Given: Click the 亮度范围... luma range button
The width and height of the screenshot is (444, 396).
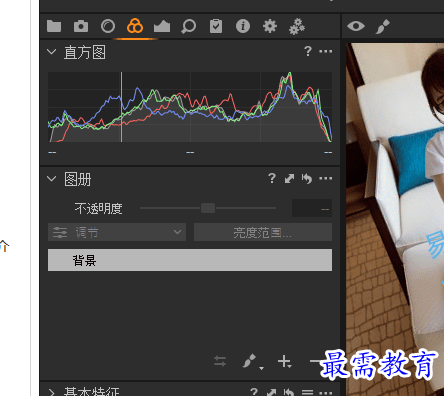Looking at the screenshot, I should coord(263,232).
